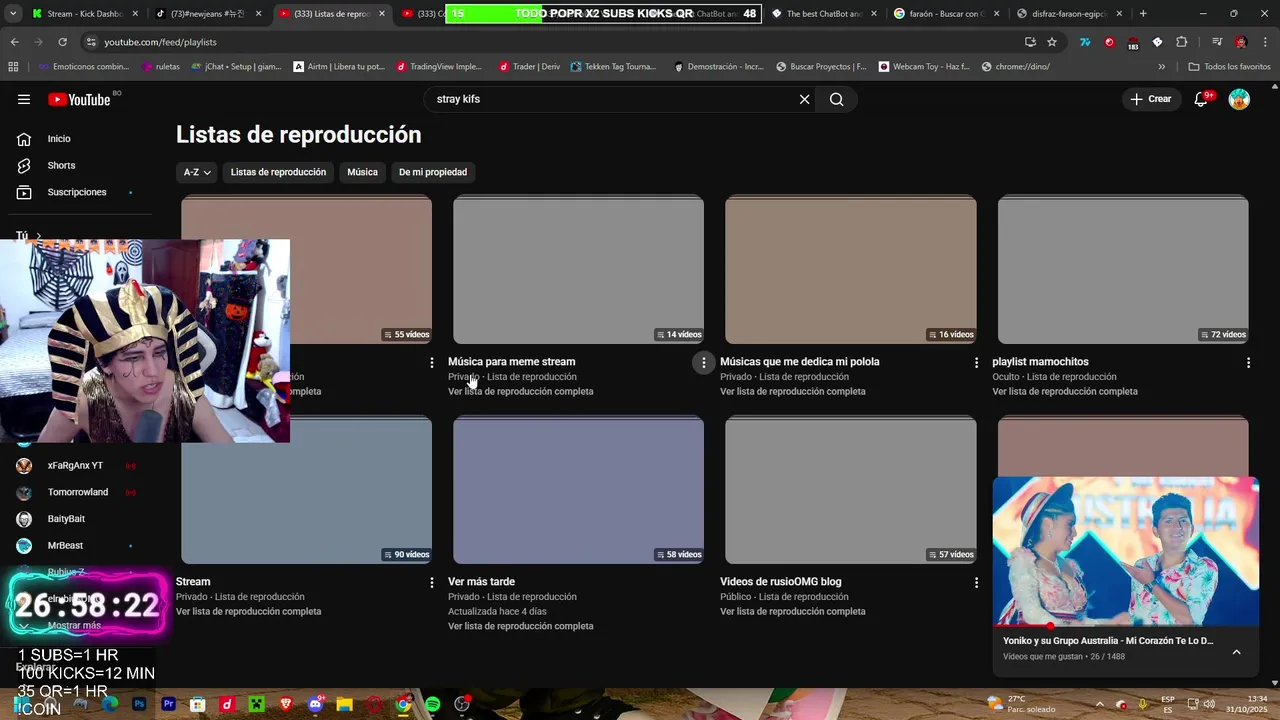1280x720 pixels.
Task: Open the account avatar menu
Action: tap(1239, 99)
